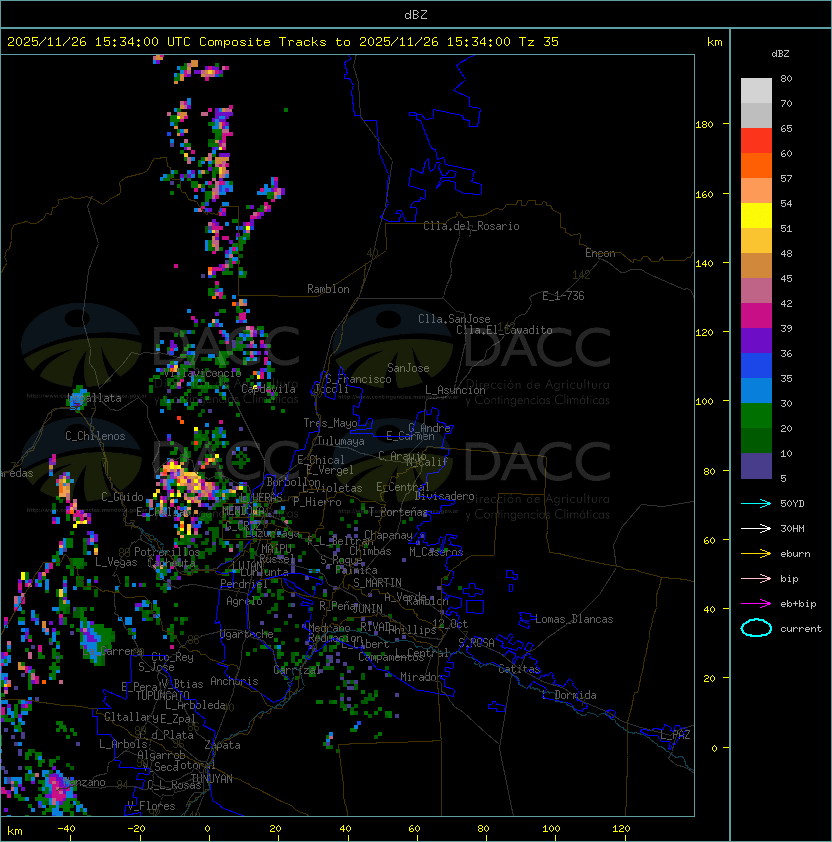Click the 'Ramblon' map label
832x842 pixels.
pos(328,289)
